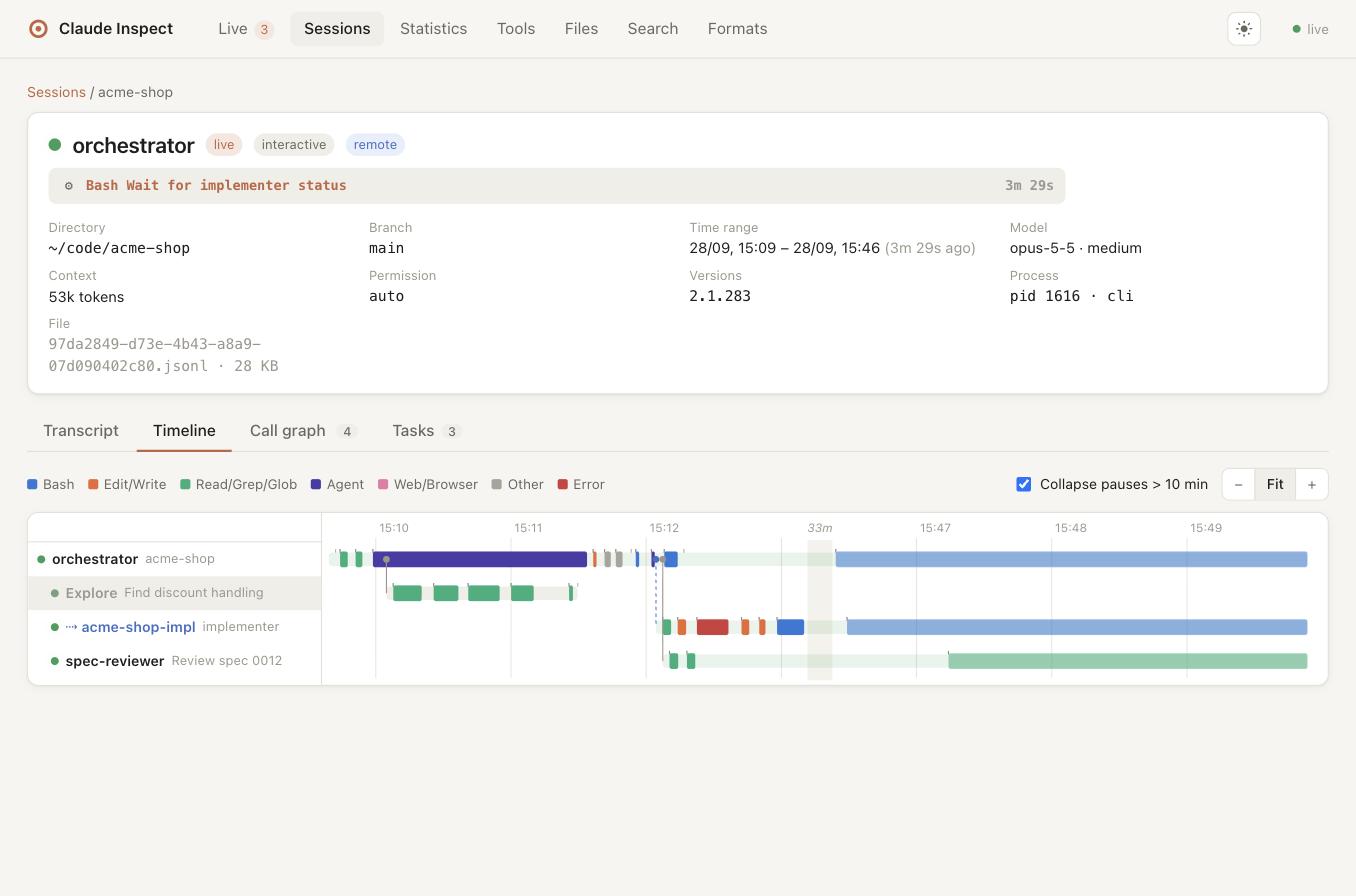Click the Read/Grep/Glob legend entry

[x=238, y=485]
